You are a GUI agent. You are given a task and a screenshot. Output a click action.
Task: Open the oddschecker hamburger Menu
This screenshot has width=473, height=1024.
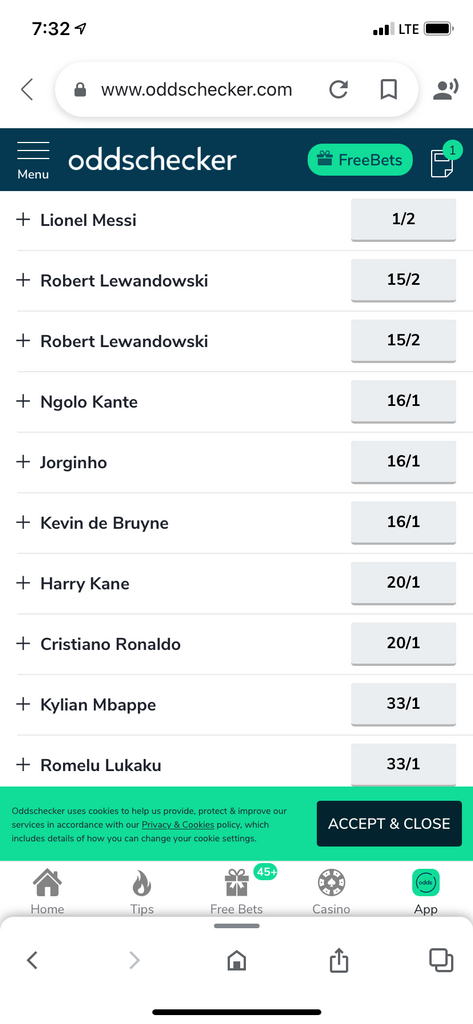(x=33, y=160)
